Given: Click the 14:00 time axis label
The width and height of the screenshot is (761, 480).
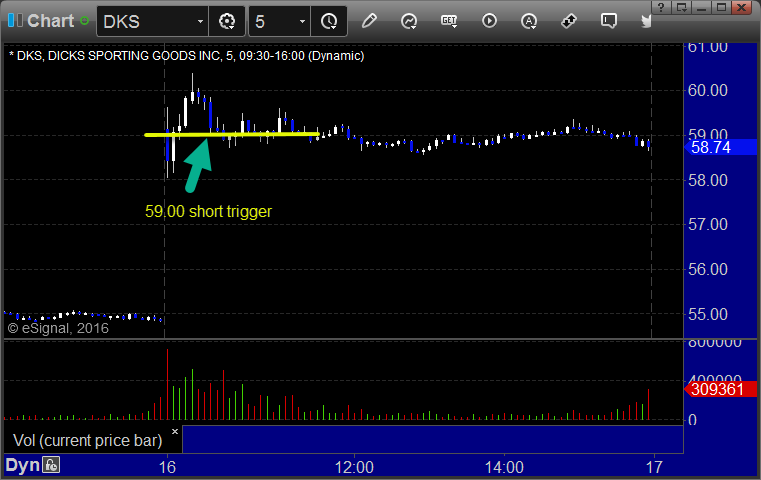Looking at the screenshot, I should point(504,467).
